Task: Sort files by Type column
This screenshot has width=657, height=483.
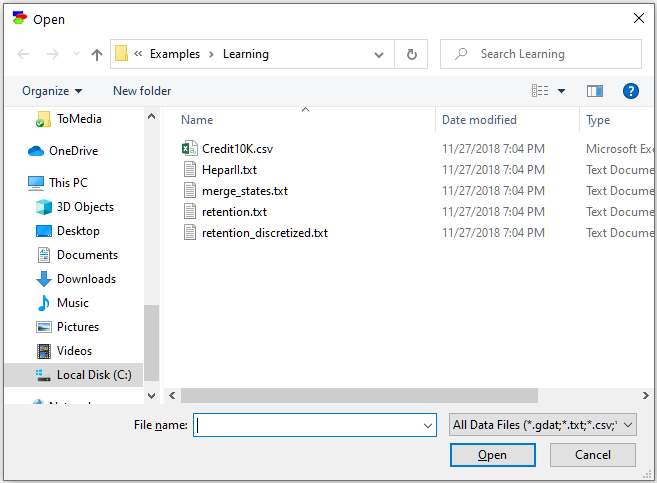Action: click(598, 120)
